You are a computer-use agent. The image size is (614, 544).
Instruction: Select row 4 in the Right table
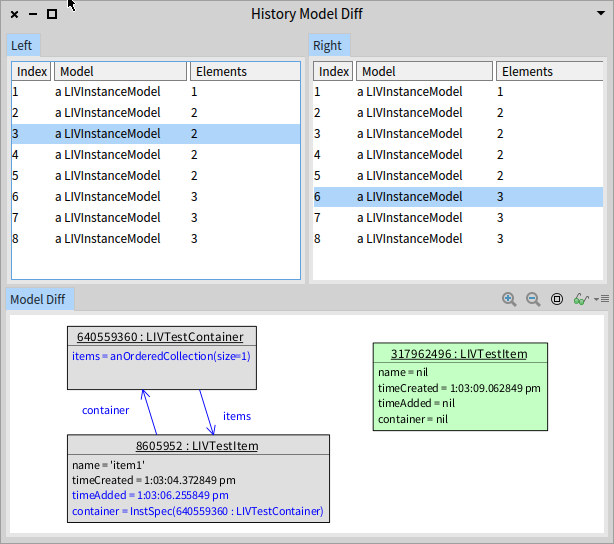pos(458,155)
